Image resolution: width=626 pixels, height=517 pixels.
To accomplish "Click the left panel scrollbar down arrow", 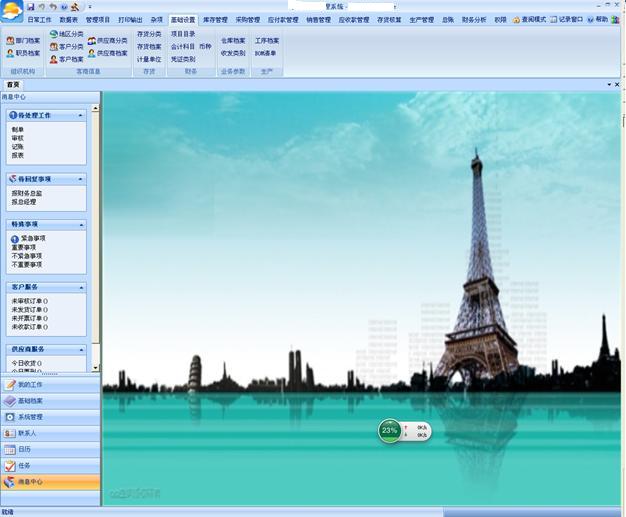I will 95,368.
